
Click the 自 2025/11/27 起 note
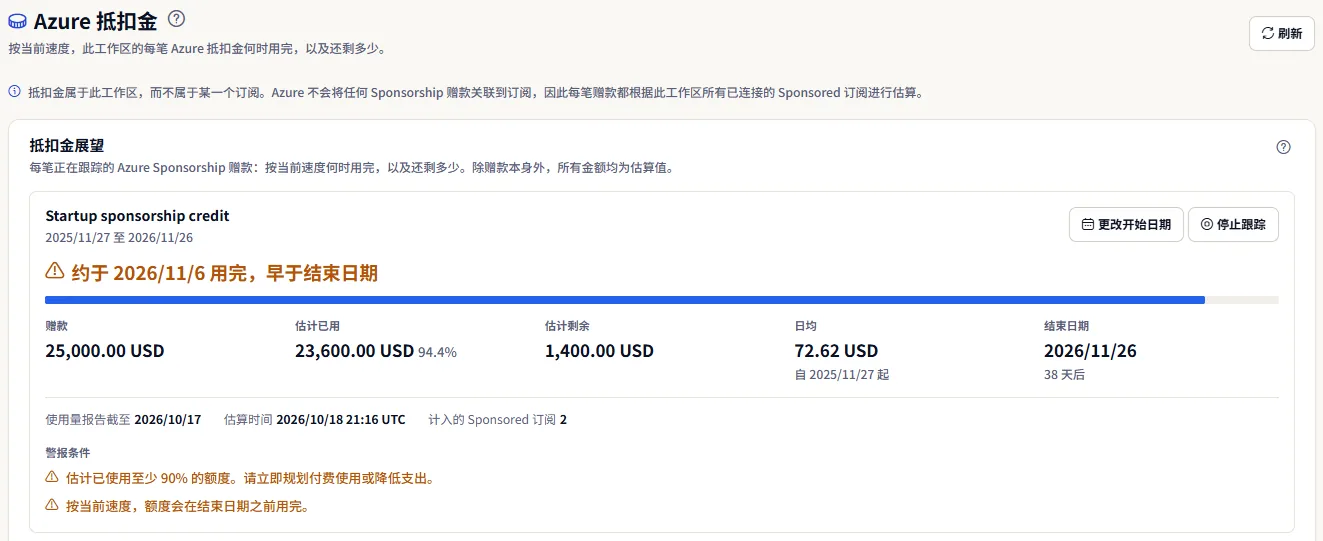(841, 375)
